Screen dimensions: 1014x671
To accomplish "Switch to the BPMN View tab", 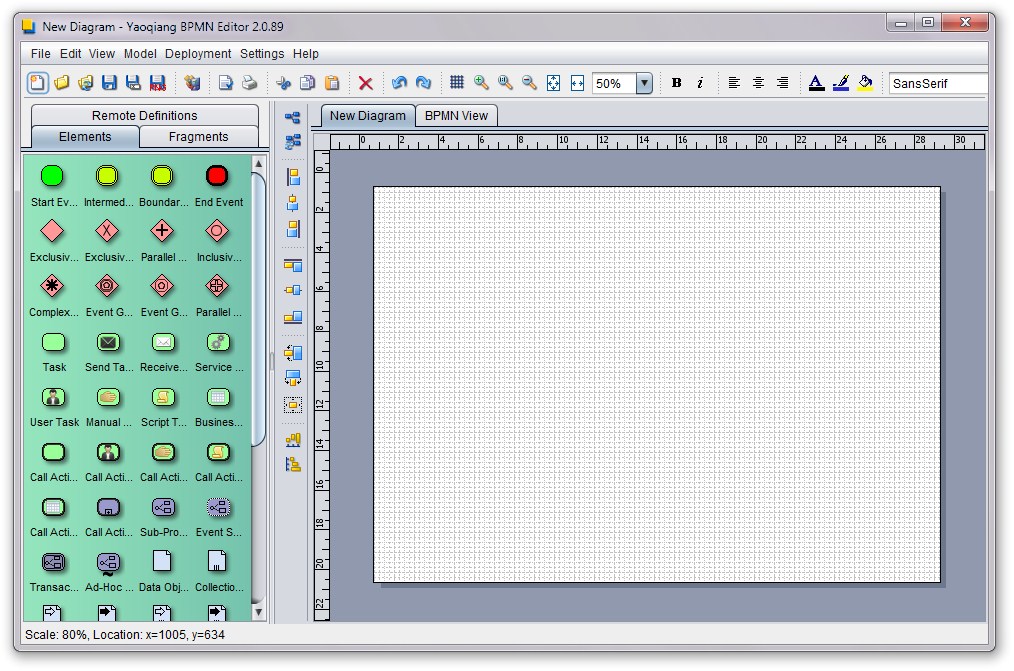I will tap(456, 115).
